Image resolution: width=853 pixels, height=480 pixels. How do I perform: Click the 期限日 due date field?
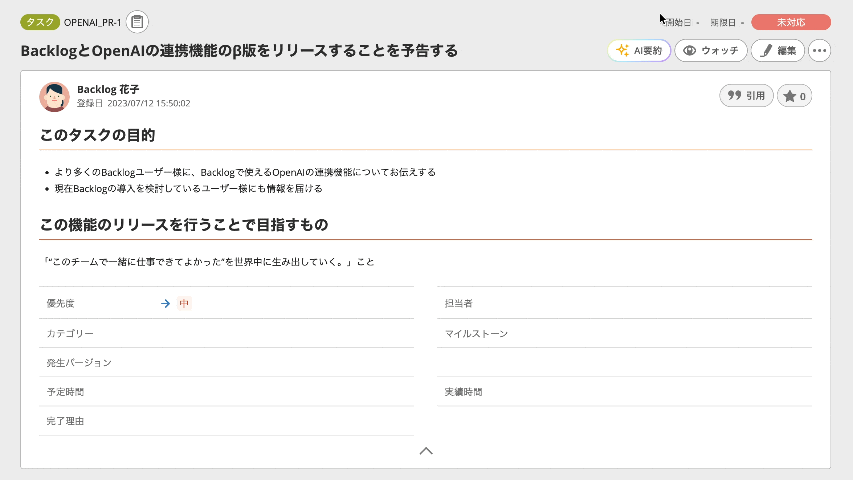(x=726, y=22)
